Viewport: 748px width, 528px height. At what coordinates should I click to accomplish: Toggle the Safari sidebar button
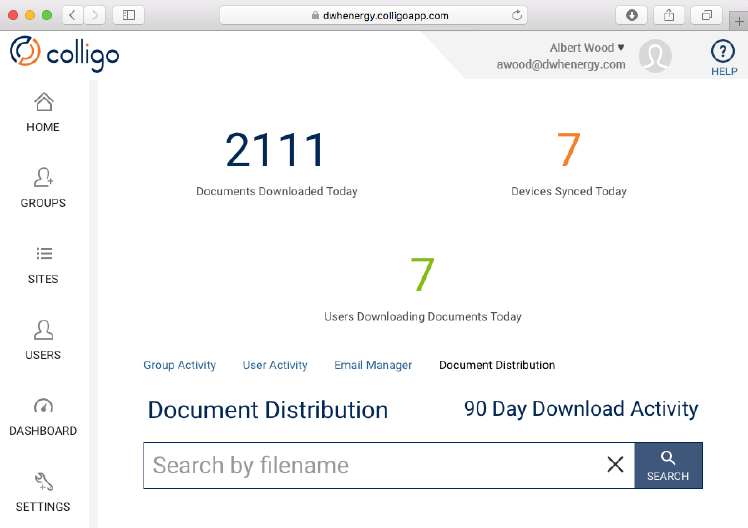pyautogui.click(x=129, y=15)
